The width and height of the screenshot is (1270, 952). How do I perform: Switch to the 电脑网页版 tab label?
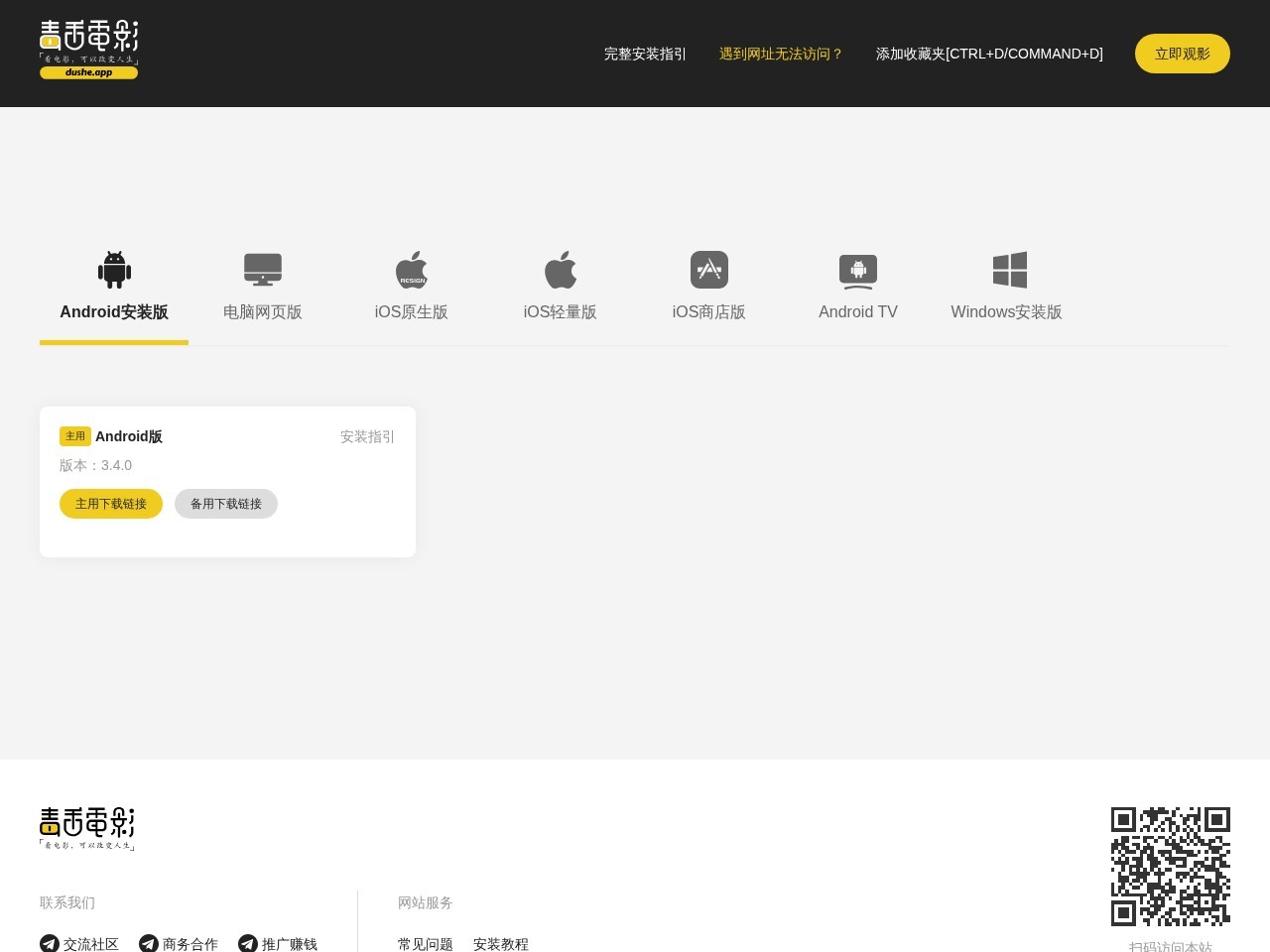[263, 312]
